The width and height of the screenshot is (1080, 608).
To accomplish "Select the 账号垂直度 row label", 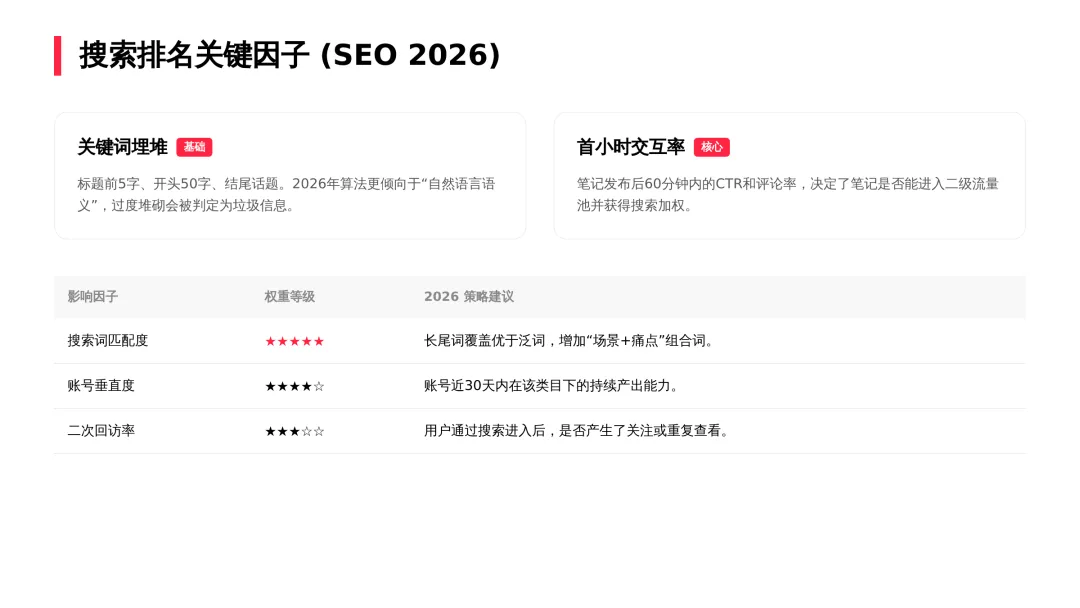I will click(101, 386).
